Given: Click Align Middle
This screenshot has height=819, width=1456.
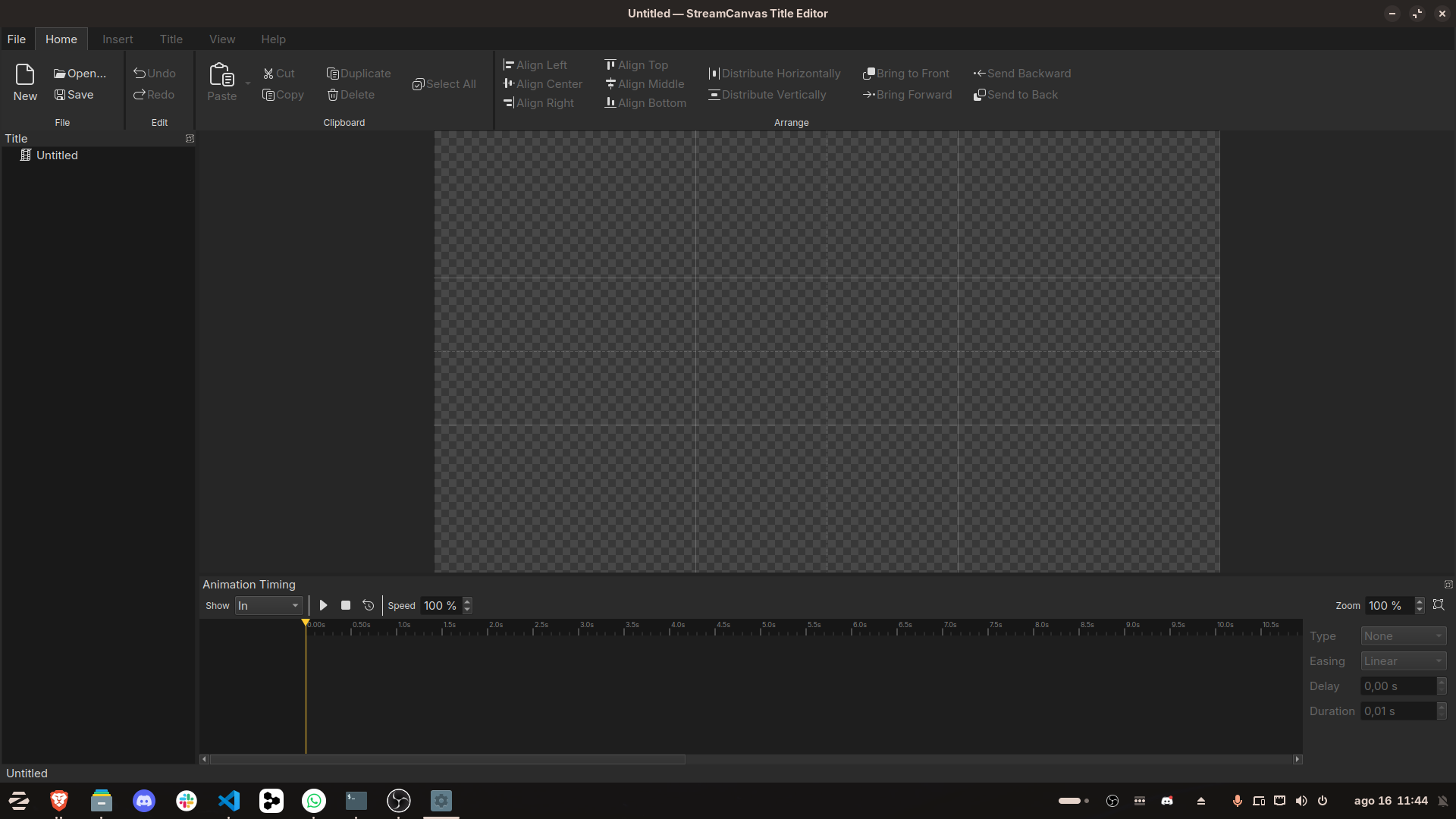Looking at the screenshot, I should [x=645, y=84].
